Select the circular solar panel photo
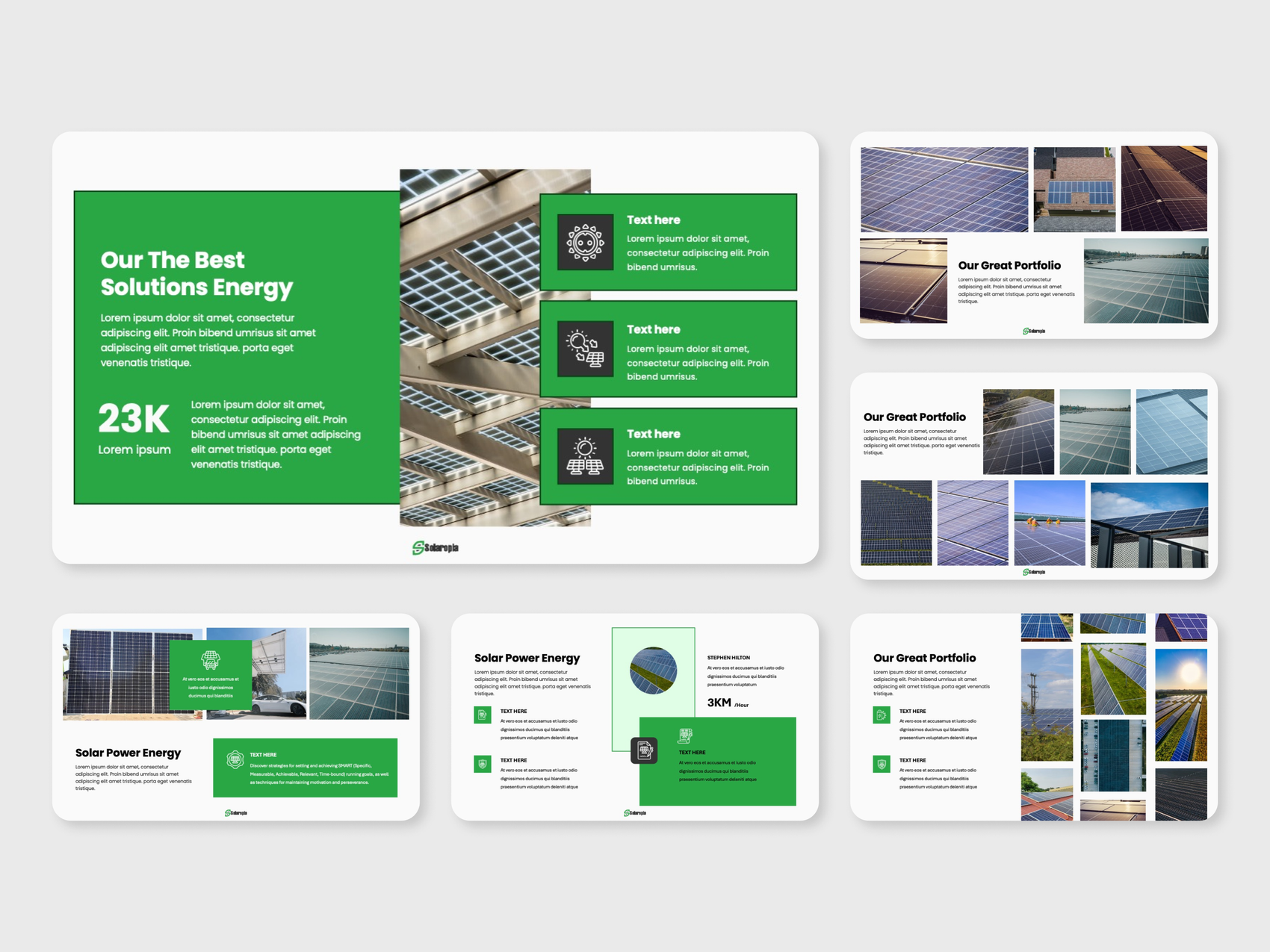Screen dimensions: 1270x952 click(654, 671)
